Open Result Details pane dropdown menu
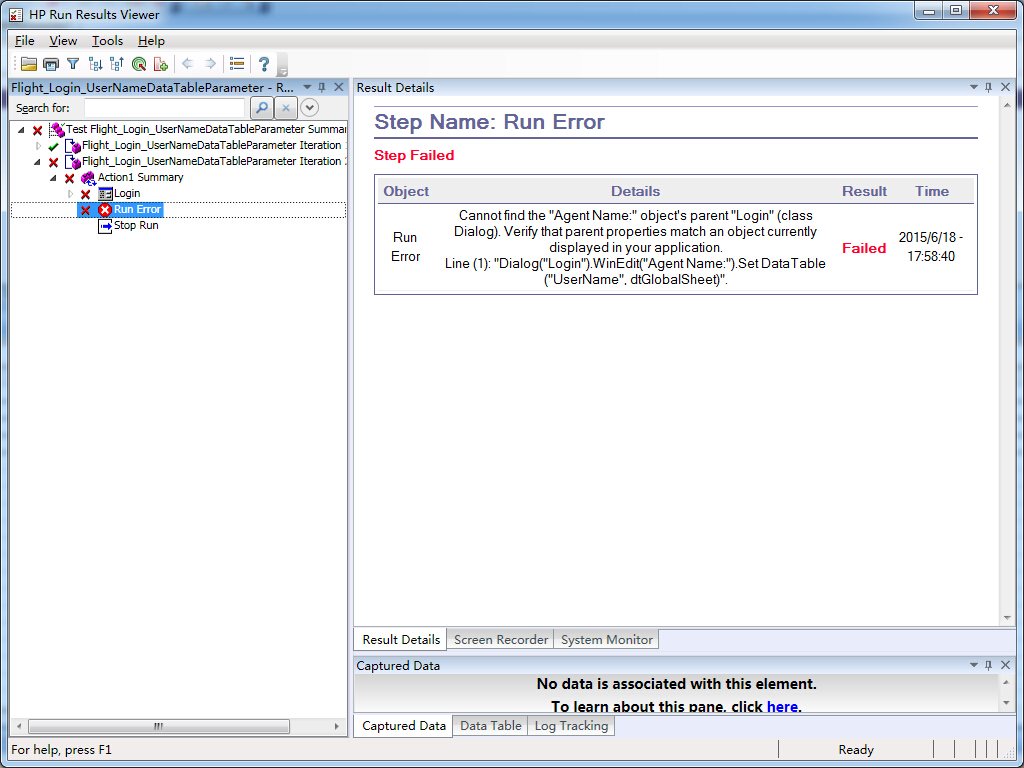 click(974, 88)
